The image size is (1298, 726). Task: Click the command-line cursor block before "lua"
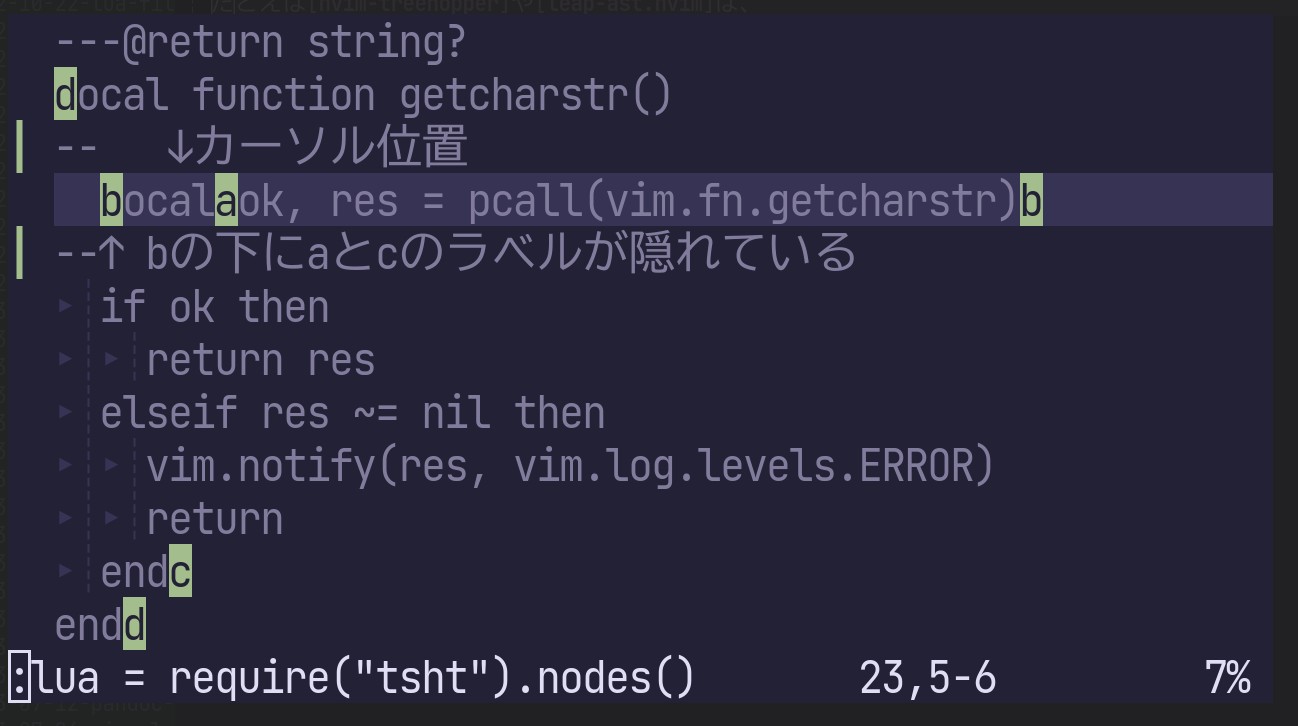click(20, 678)
